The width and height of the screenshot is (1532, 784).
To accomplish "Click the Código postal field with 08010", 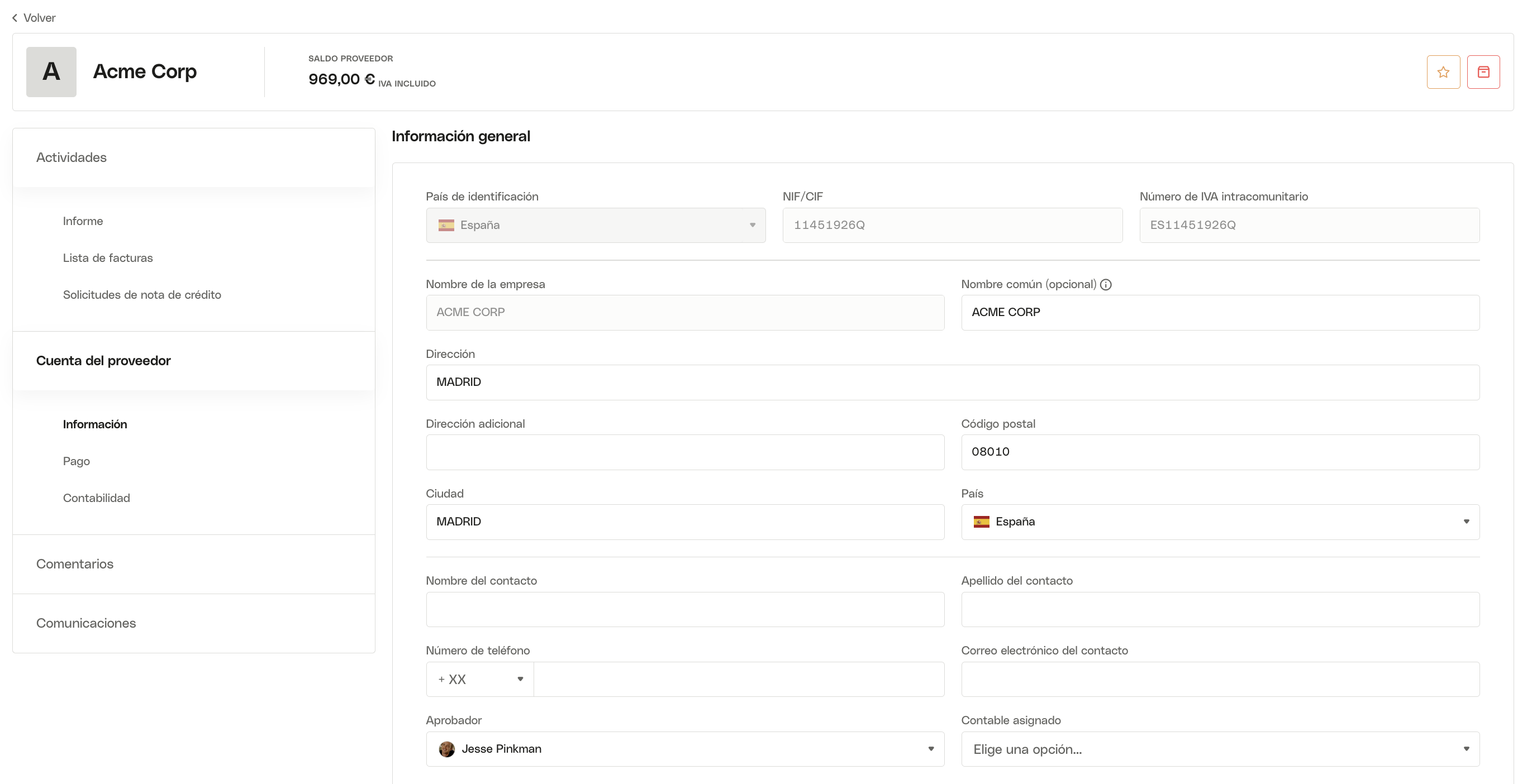I will point(1220,452).
